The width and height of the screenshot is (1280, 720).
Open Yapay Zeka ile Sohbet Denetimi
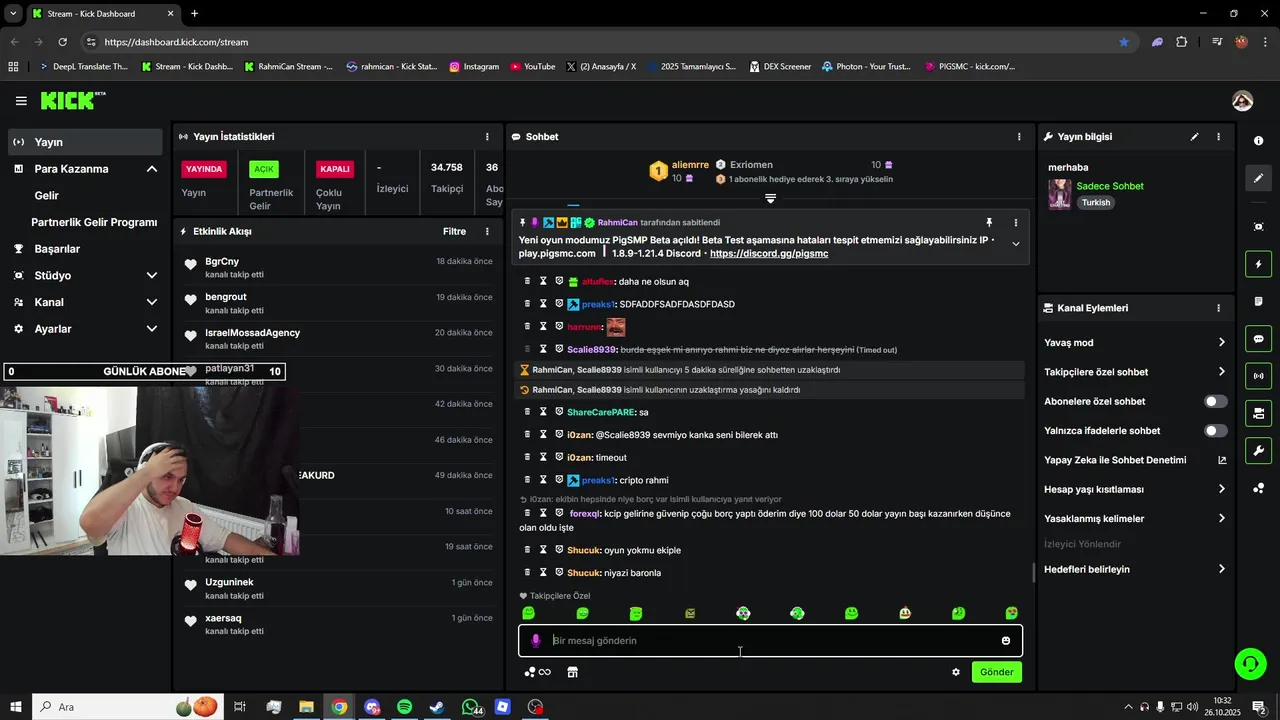pos(1134,460)
